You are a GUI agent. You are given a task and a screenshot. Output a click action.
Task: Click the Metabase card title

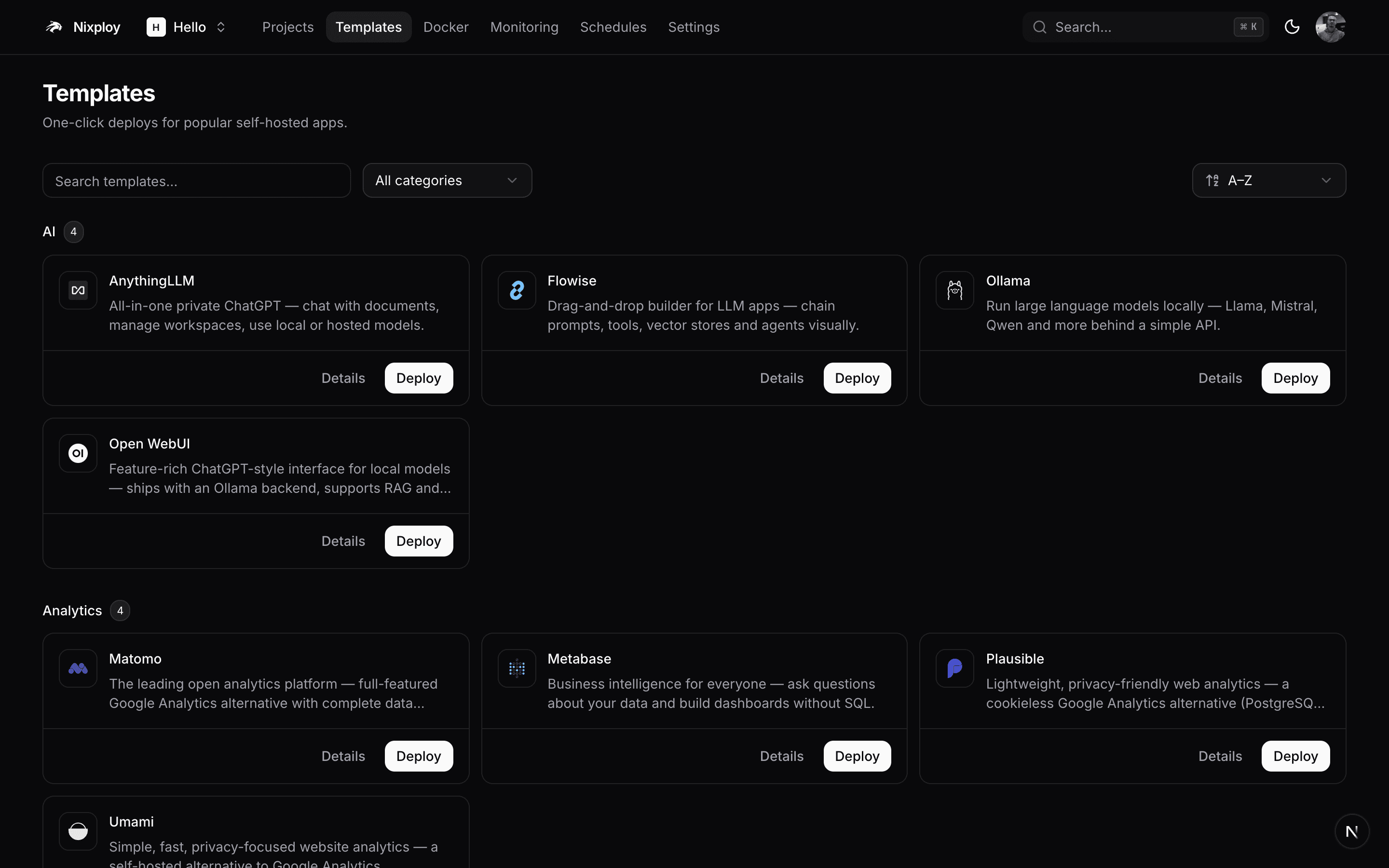579,658
